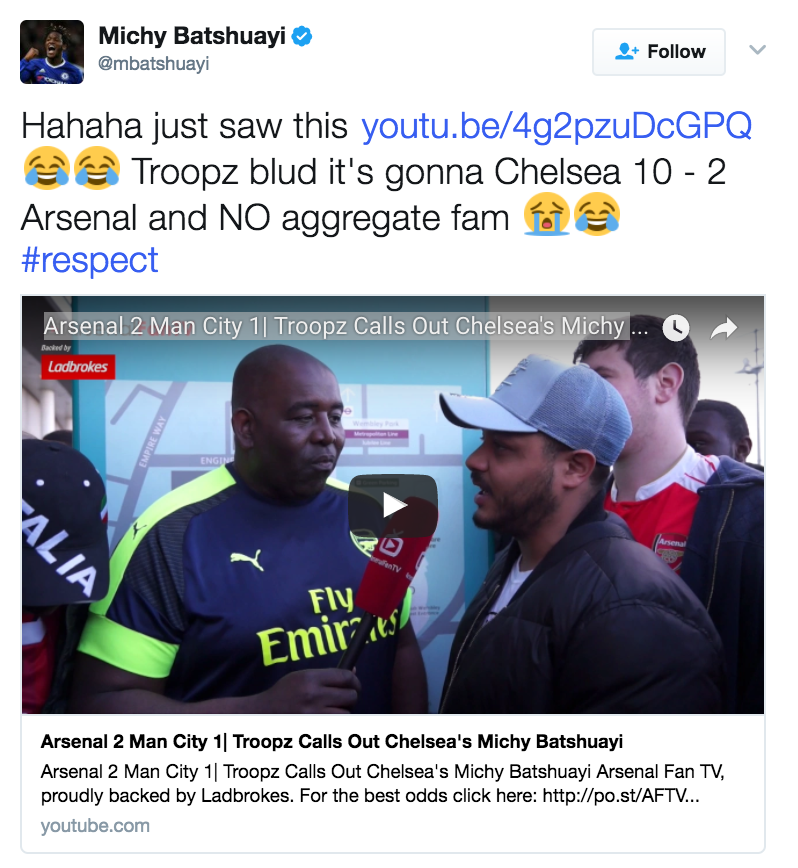Screen dimensions: 798x868
Task: Click the card description about Ladbrokes
Action: 382,783
